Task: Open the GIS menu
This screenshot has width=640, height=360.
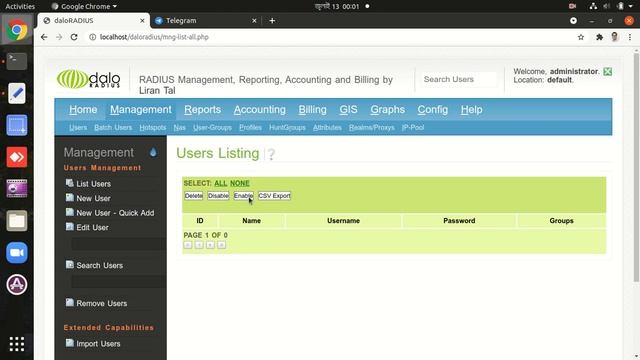Action: [348, 109]
